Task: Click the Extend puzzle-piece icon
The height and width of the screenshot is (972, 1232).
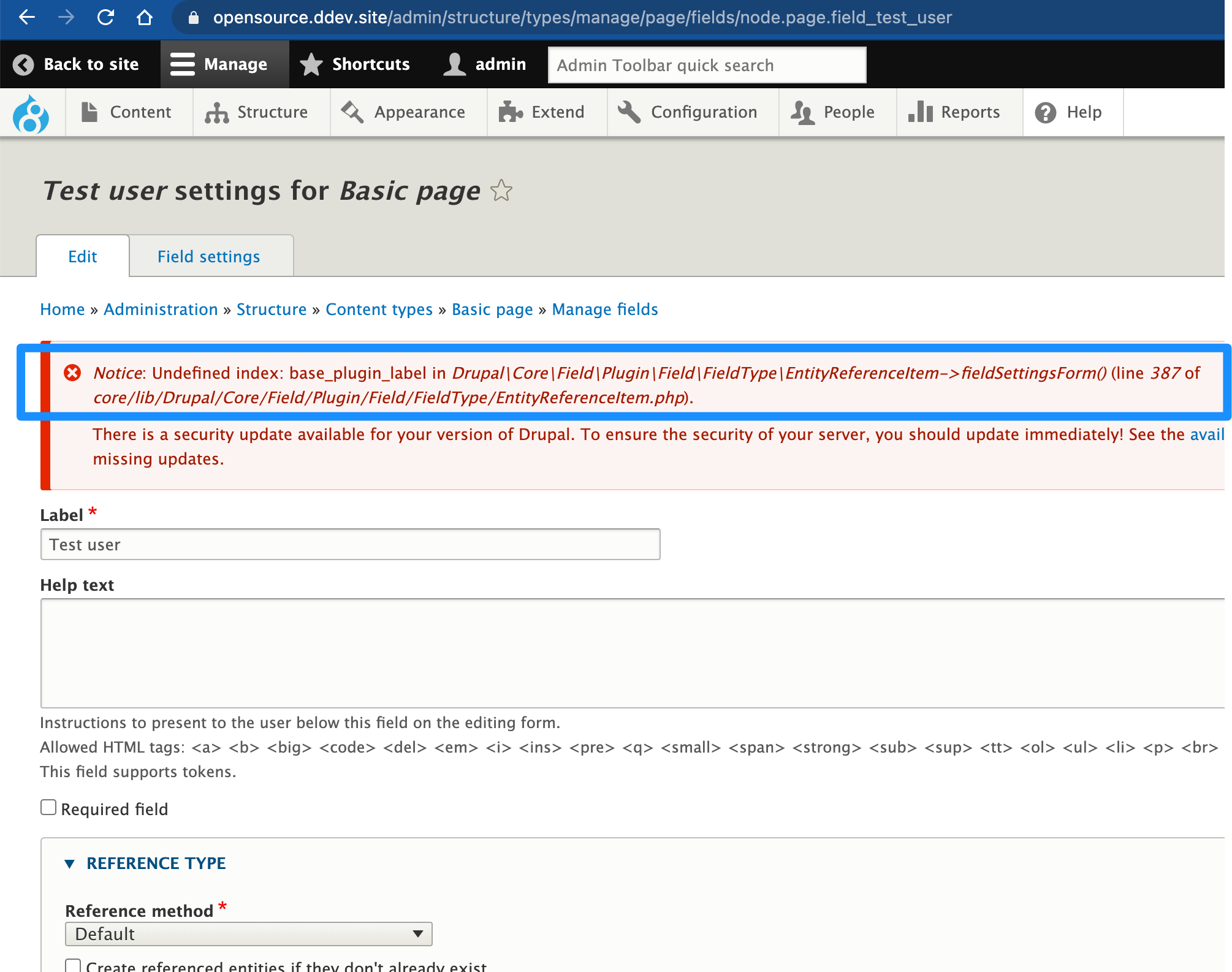Action: pyautogui.click(x=510, y=113)
